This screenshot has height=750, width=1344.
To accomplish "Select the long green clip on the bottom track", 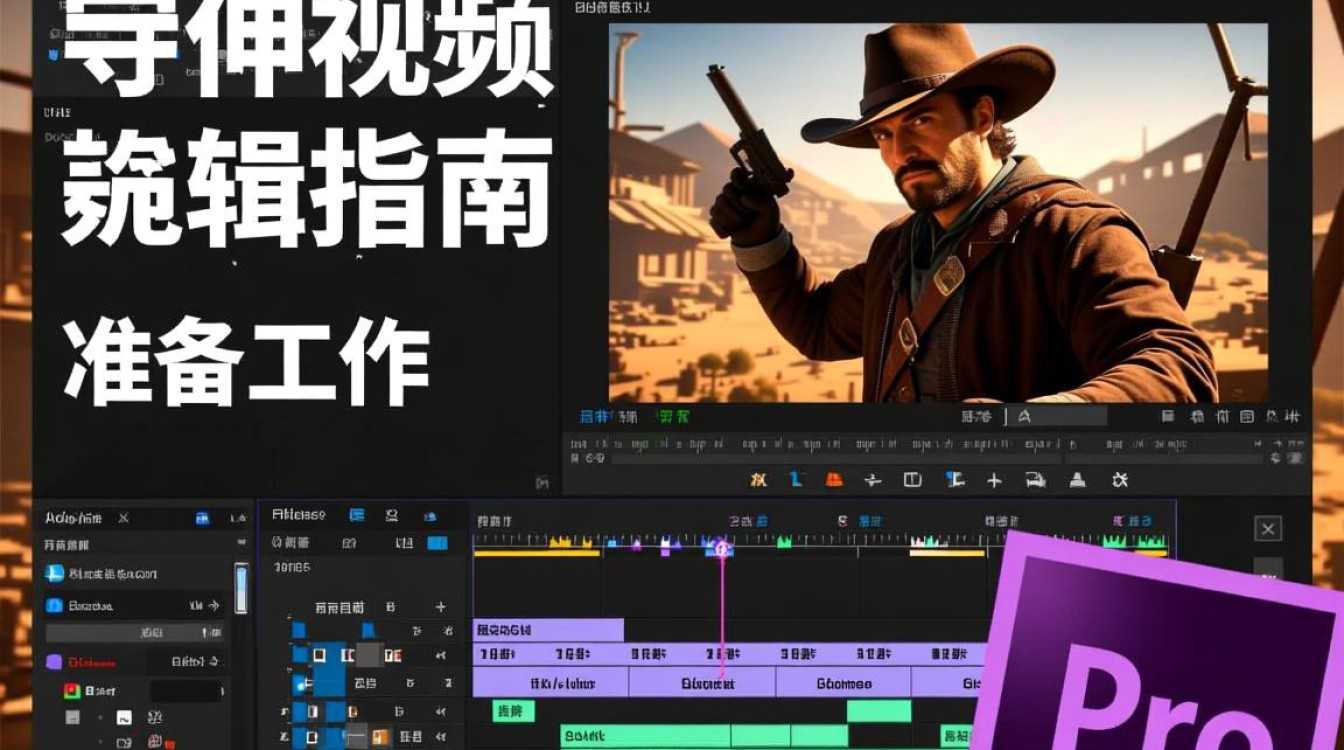I will coord(645,737).
